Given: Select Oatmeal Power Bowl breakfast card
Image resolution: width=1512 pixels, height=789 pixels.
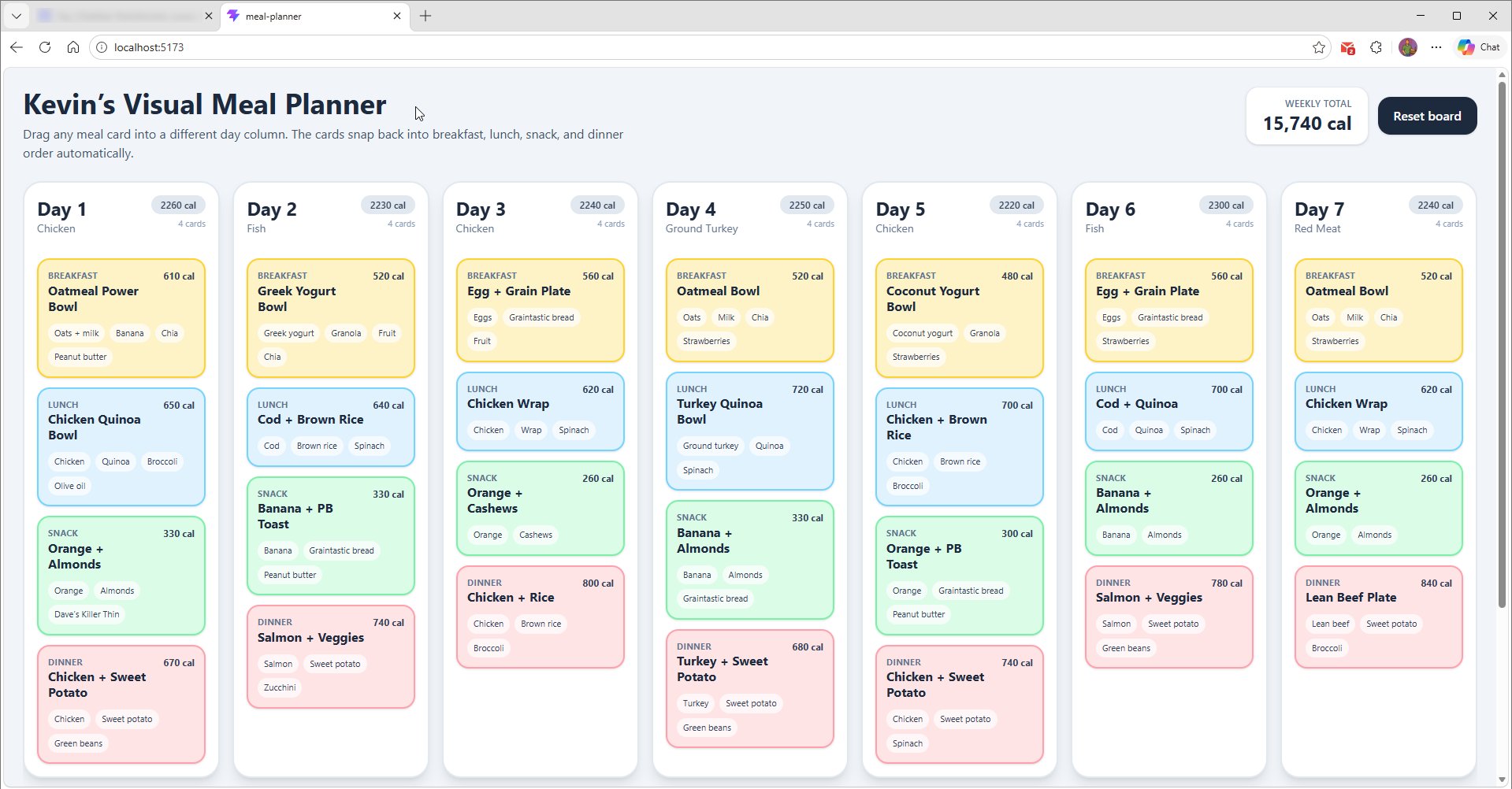Looking at the screenshot, I should tap(121, 318).
